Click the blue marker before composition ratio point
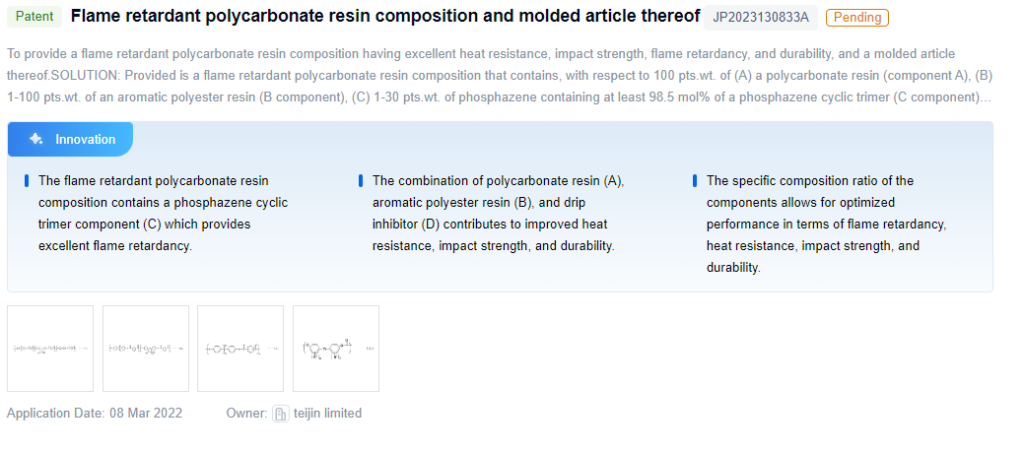1024x452 pixels. [694, 181]
